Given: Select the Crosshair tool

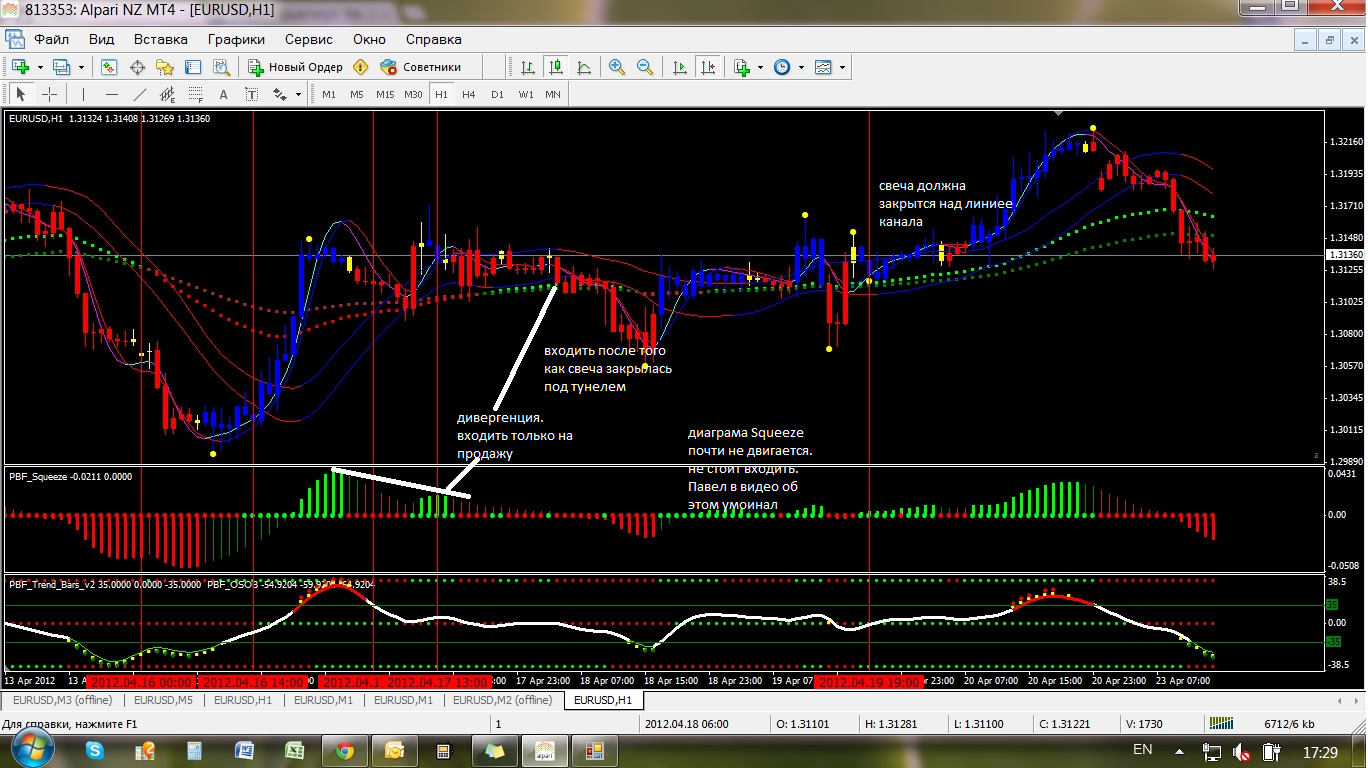Looking at the screenshot, I should (49, 94).
